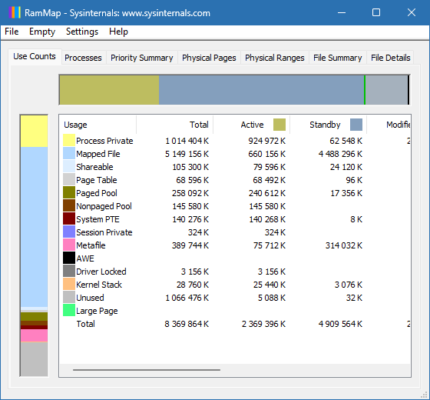Open the File Summary tab
The image size is (430, 400).
point(337,58)
